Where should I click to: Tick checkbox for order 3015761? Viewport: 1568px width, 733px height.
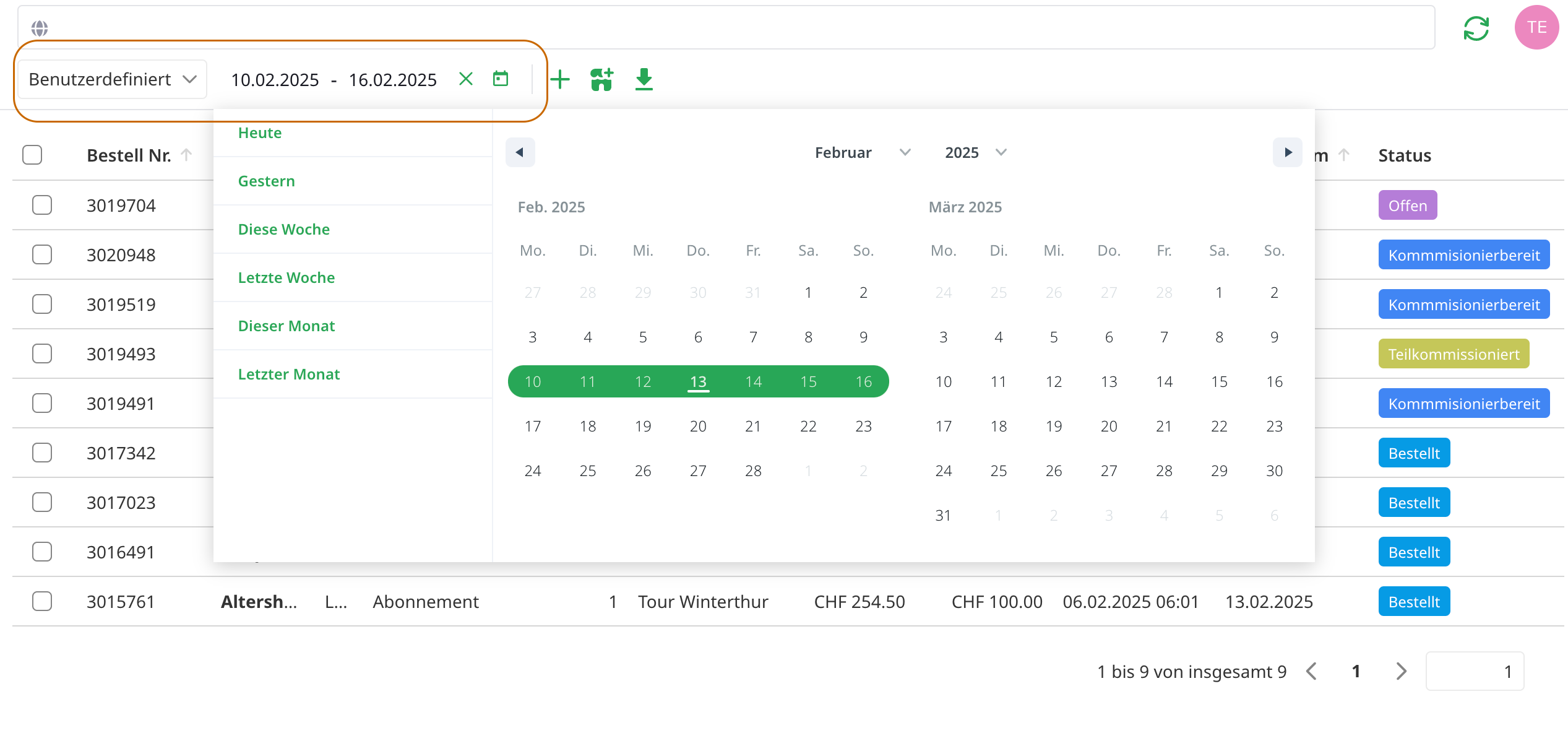[x=42, y=601]
